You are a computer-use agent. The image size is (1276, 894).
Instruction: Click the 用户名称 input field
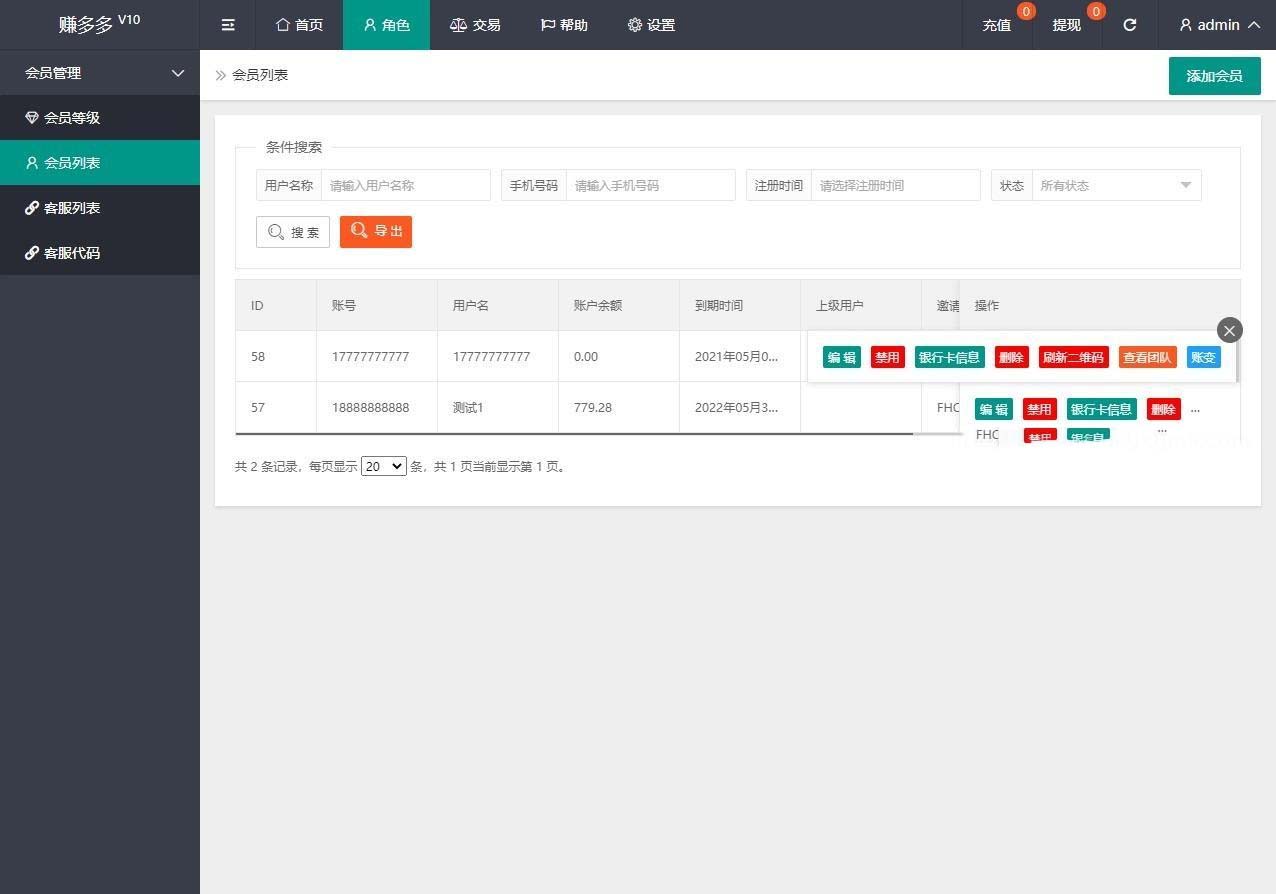pos(405,185)
